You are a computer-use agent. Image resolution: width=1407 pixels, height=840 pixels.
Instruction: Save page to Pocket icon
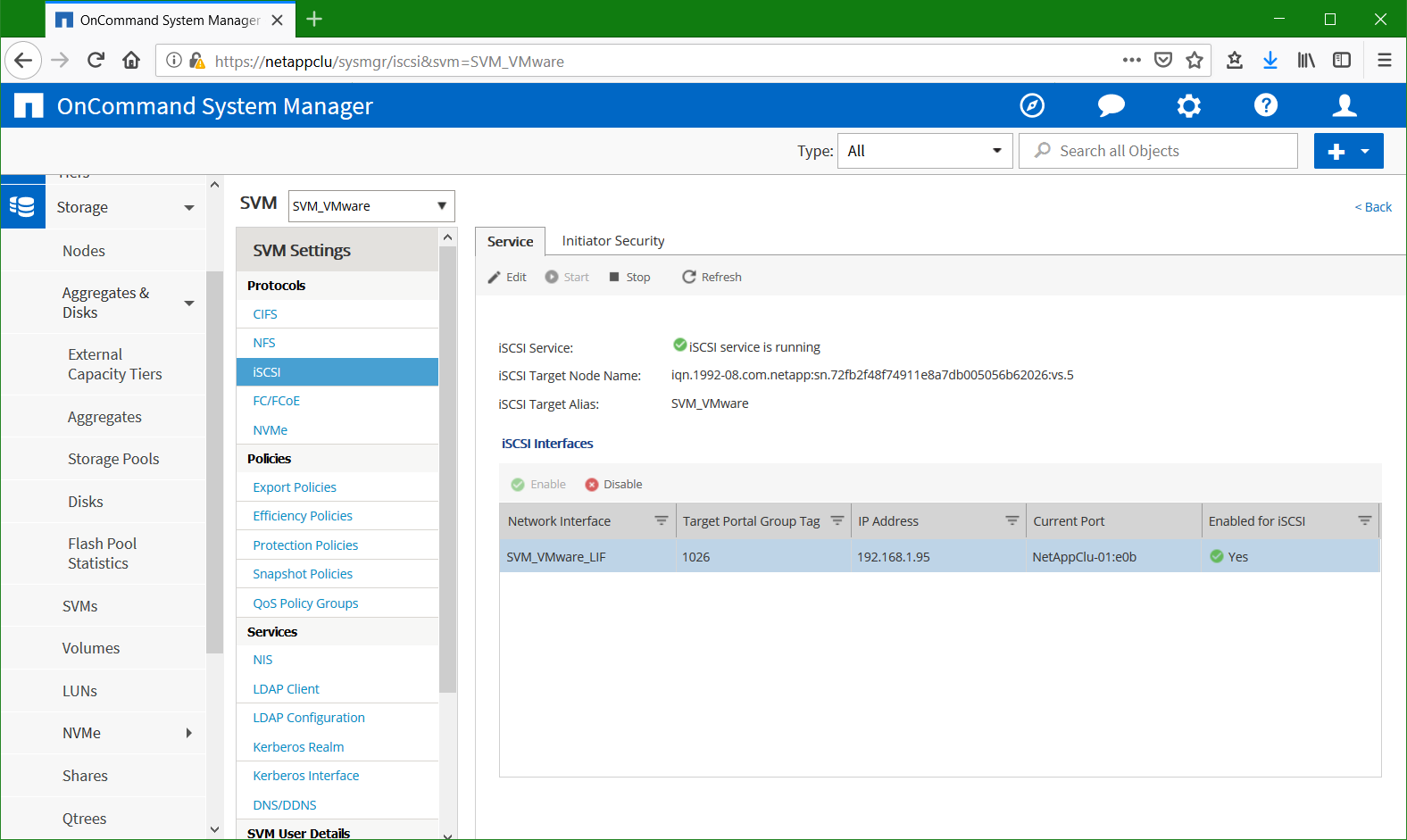pos(1163,61)
